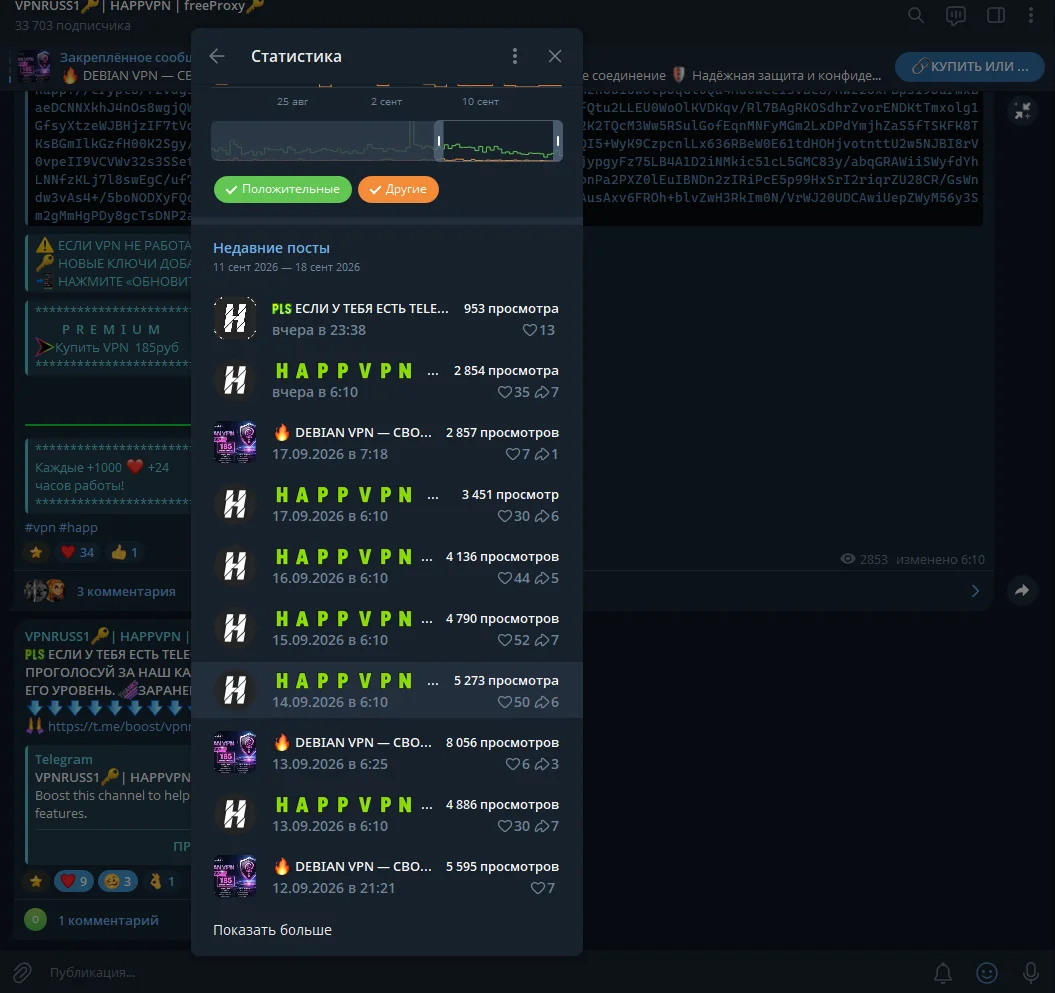Toggle the right sidebar panel icon
This screenshot has height=993, width=1055.
[996, 15]
